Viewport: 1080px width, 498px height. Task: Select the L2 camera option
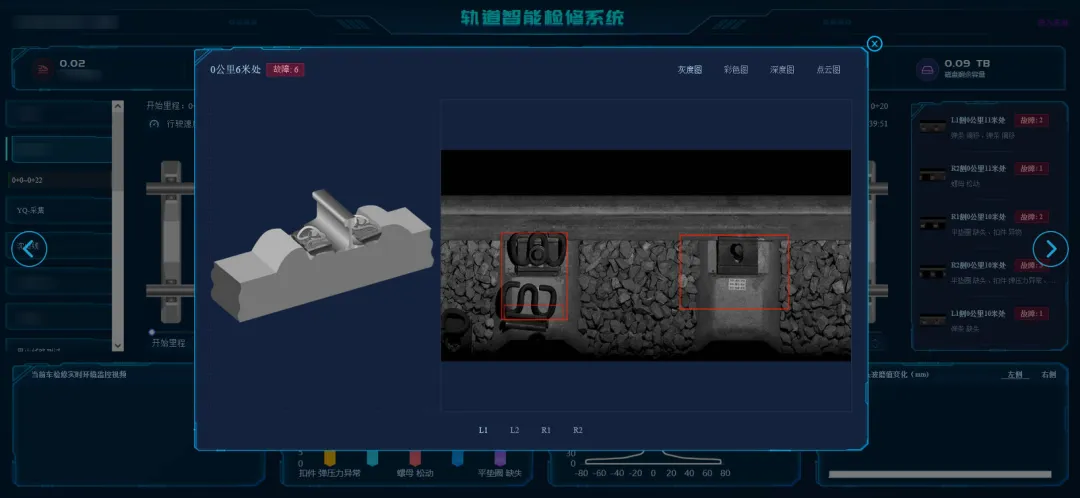[x=514, y=430]
